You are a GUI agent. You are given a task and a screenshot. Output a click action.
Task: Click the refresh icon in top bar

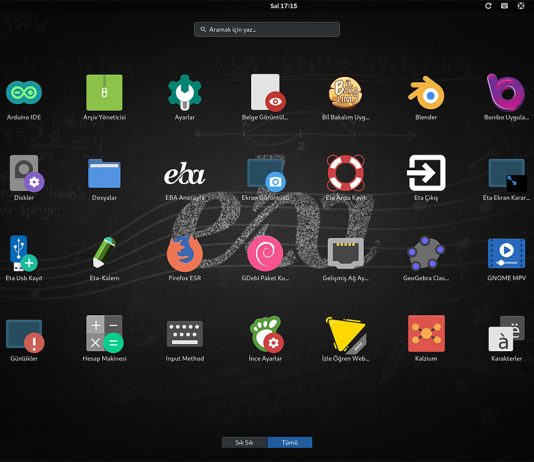[x=488, y=6]
